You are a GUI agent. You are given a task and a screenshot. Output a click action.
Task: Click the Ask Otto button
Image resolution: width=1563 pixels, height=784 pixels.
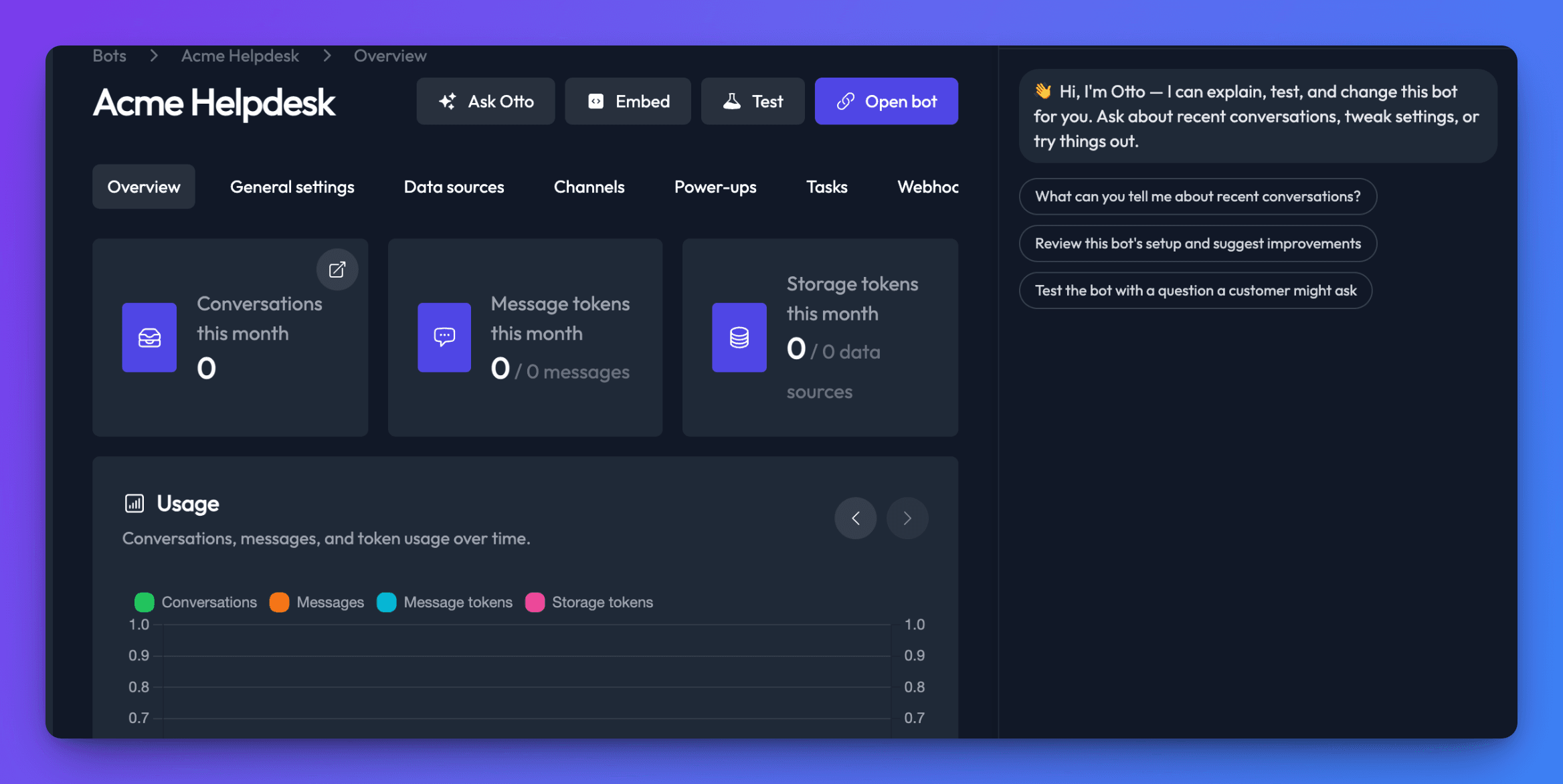click(x=485, y=101)
